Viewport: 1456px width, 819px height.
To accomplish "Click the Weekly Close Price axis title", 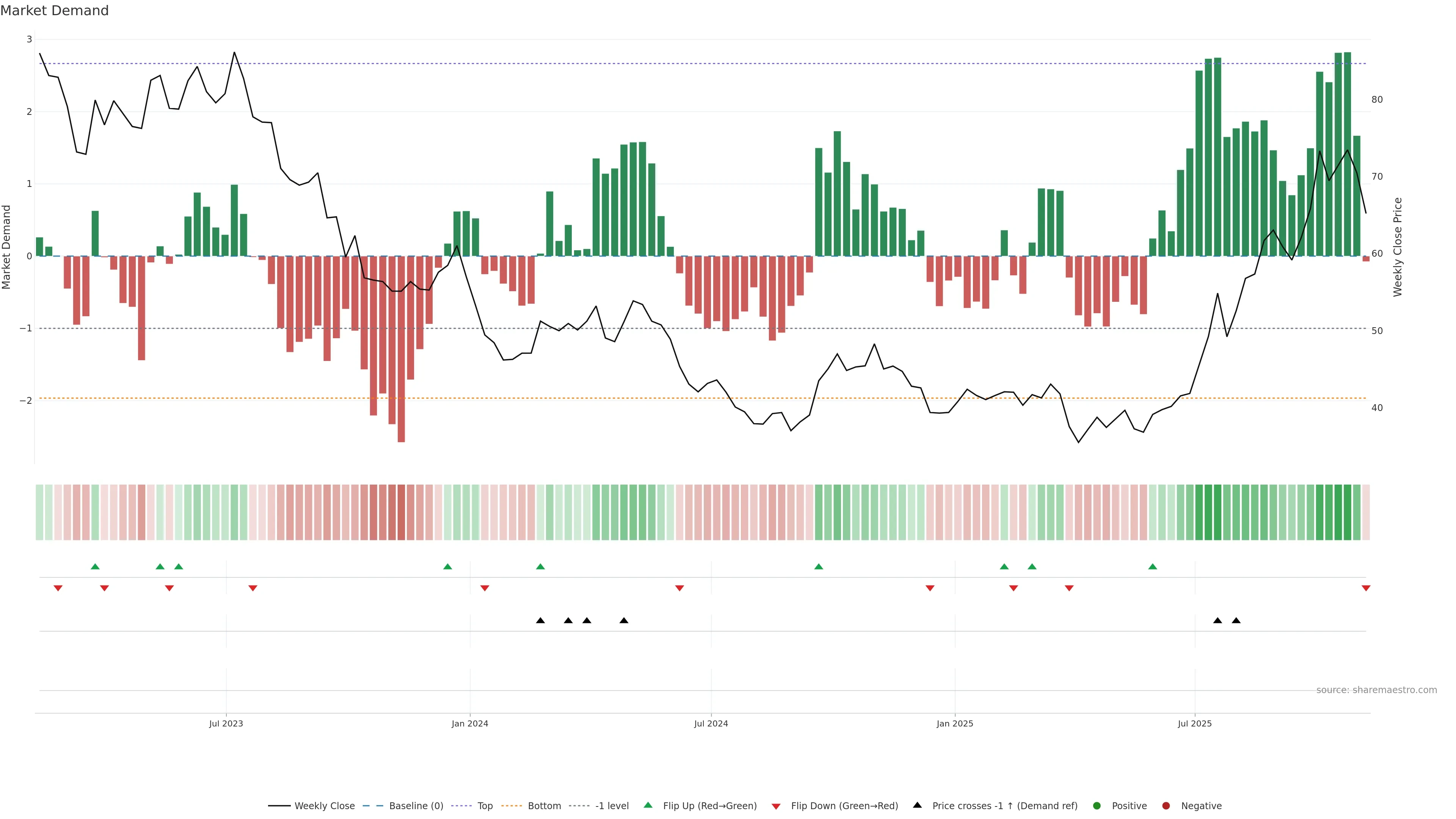I will coord(1398,247).
